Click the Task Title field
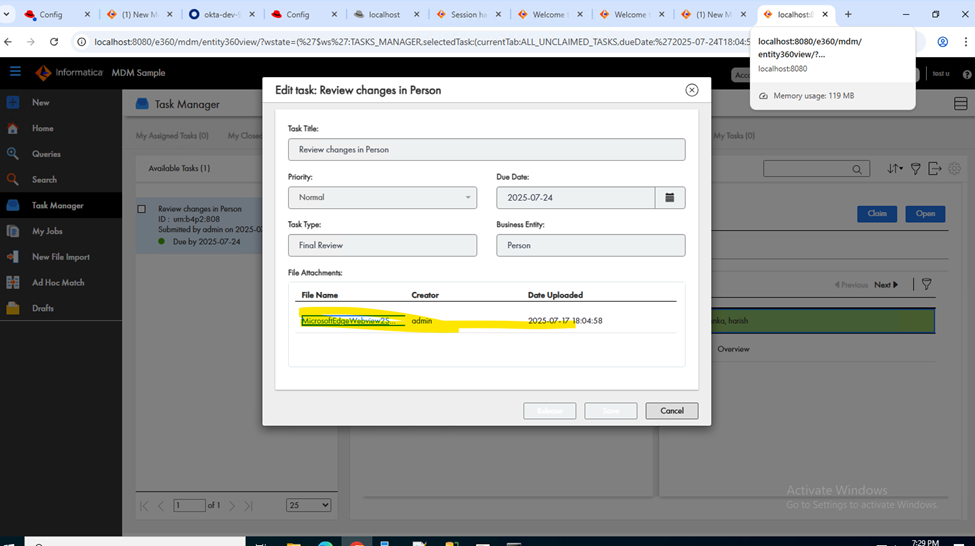Screen dimensions: 975x546 (x=487, y=149)
